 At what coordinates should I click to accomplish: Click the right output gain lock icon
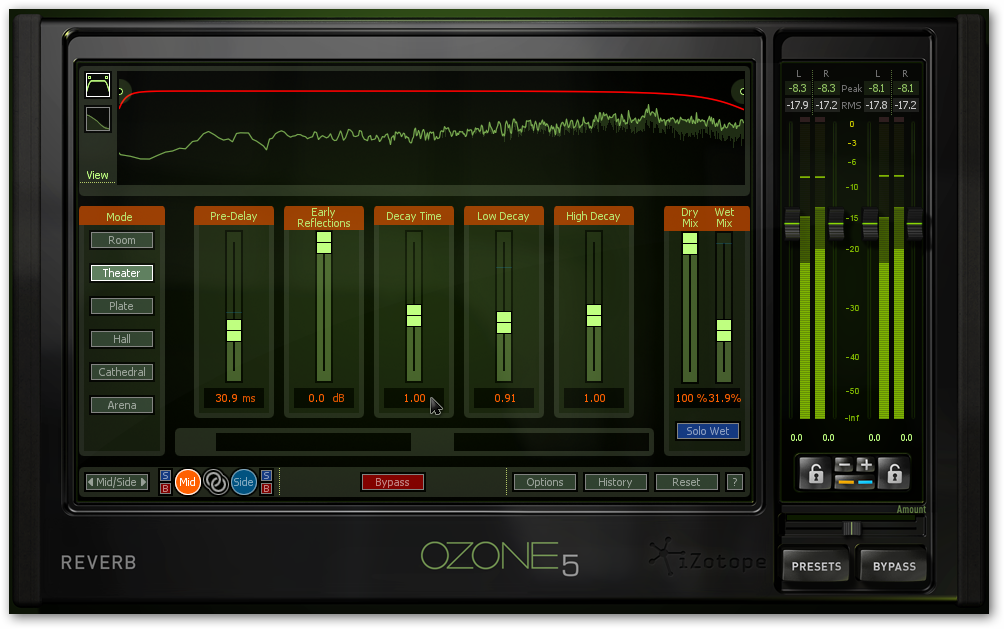click(893, 474)
